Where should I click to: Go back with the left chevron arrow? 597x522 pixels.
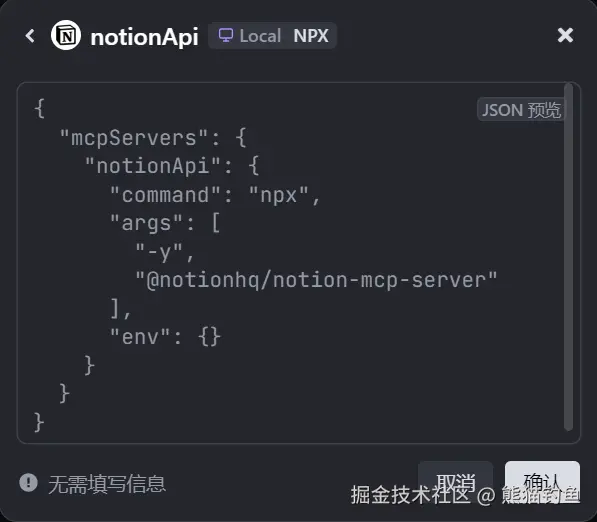[30, 36]
